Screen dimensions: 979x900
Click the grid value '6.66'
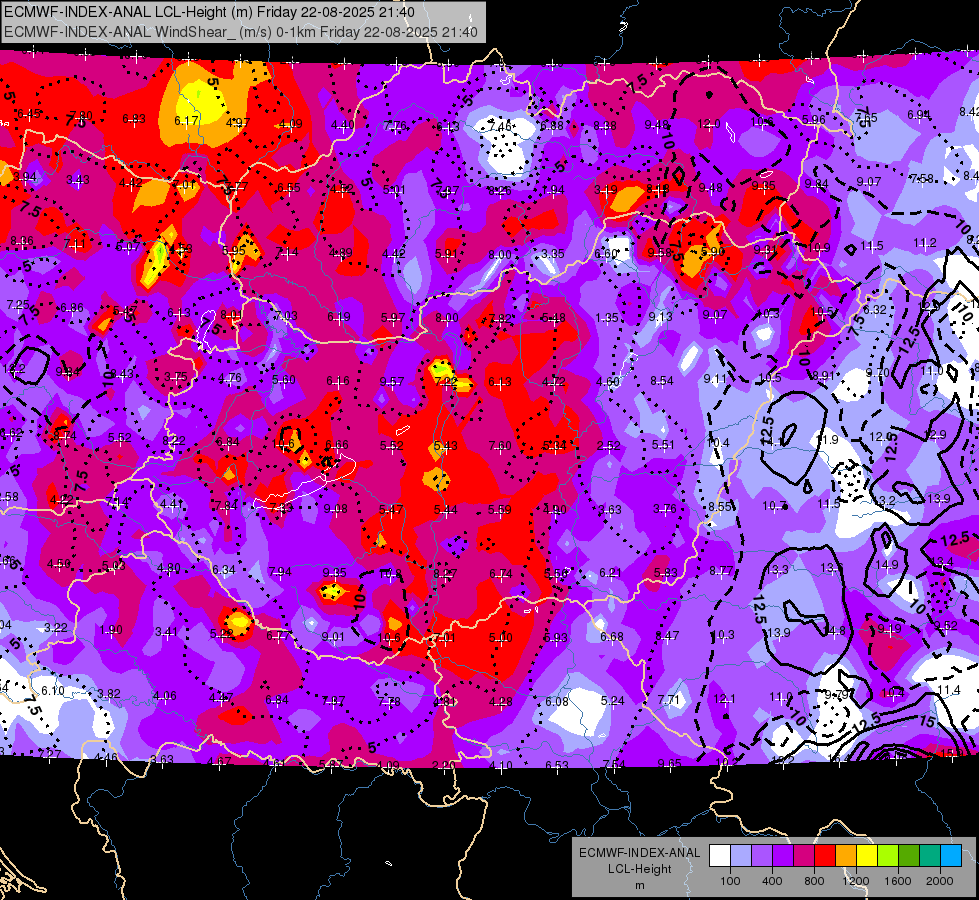click(x=337, y=444)
